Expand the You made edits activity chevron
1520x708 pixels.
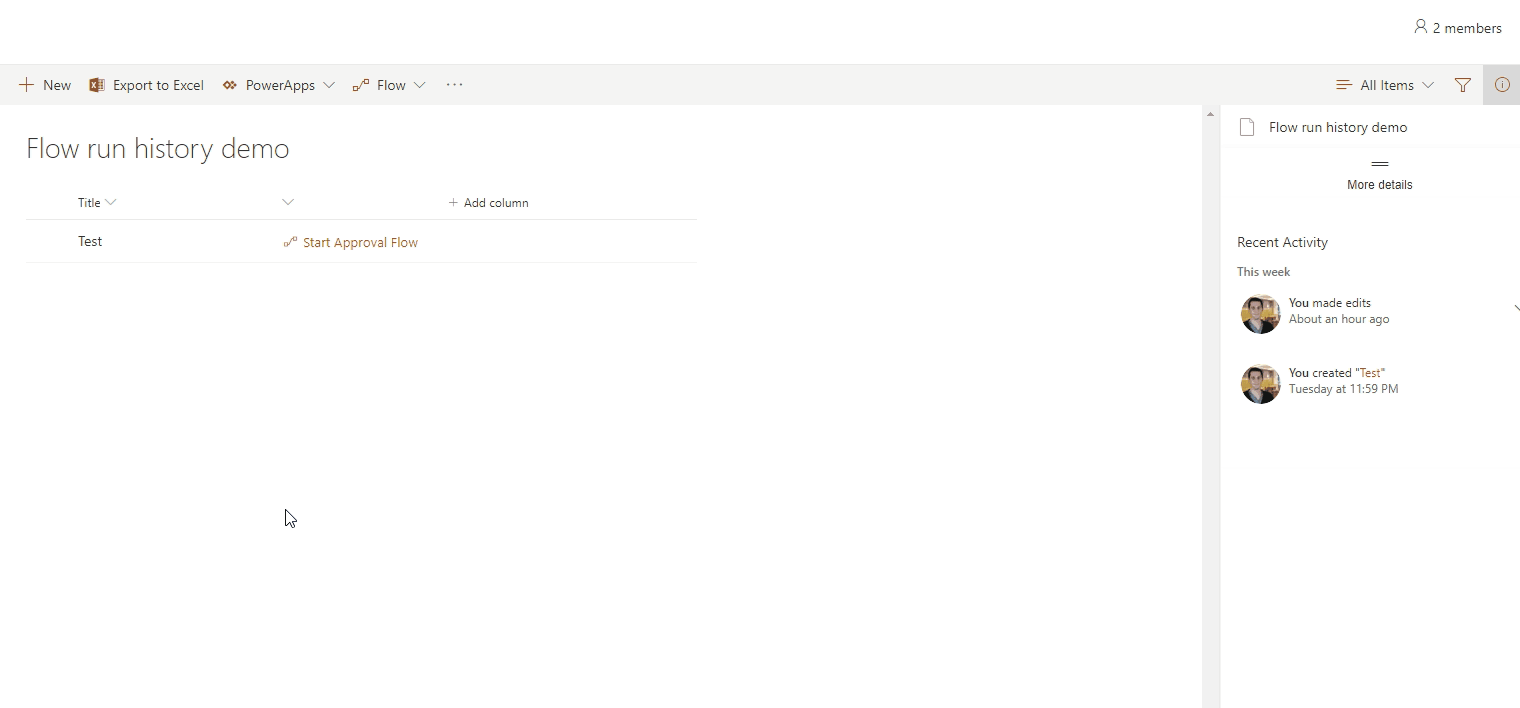tap(1516, 309)
